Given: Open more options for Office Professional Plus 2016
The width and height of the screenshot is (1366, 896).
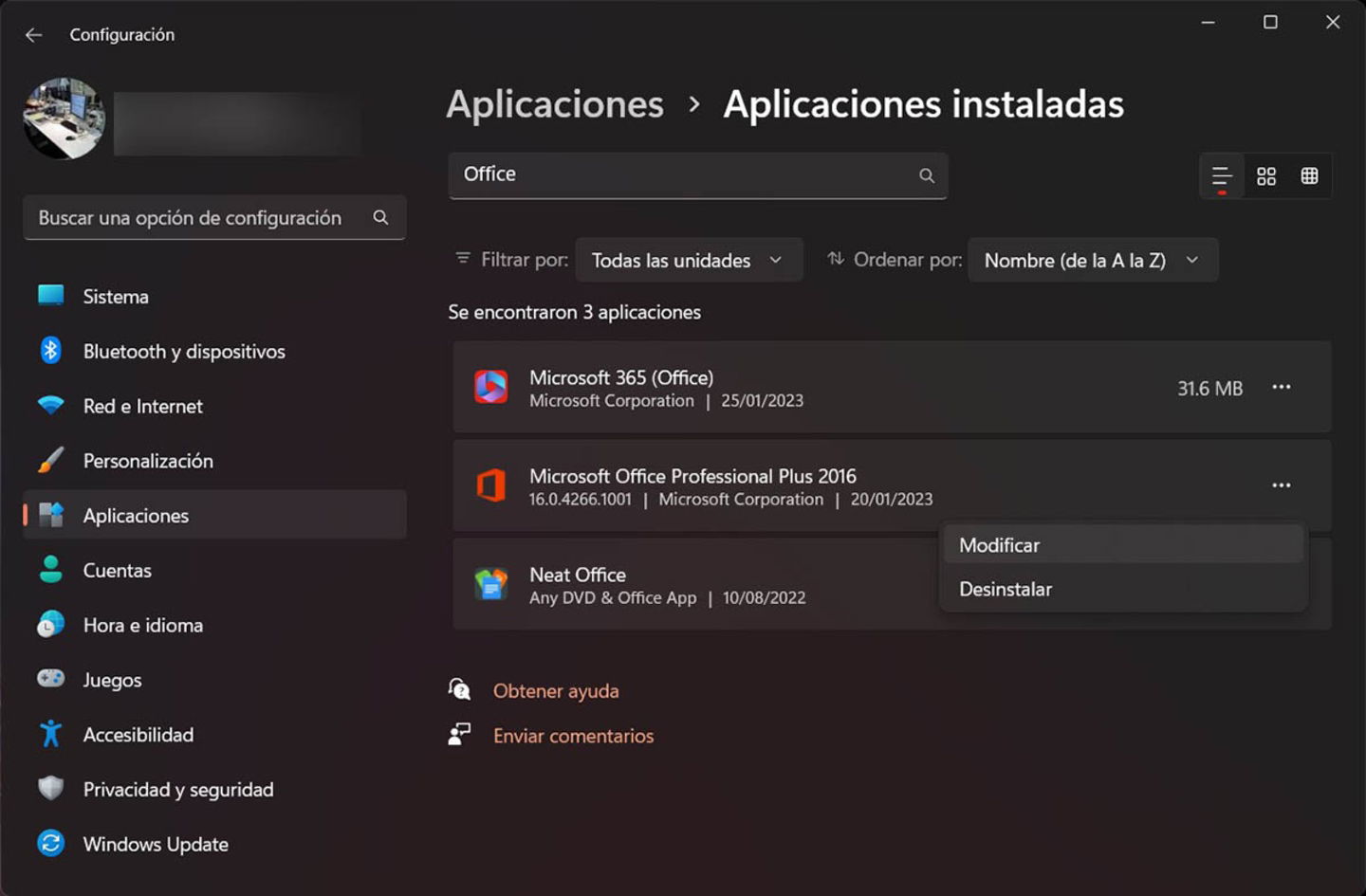Looking at the screenshot, I should pos(1282,485).
